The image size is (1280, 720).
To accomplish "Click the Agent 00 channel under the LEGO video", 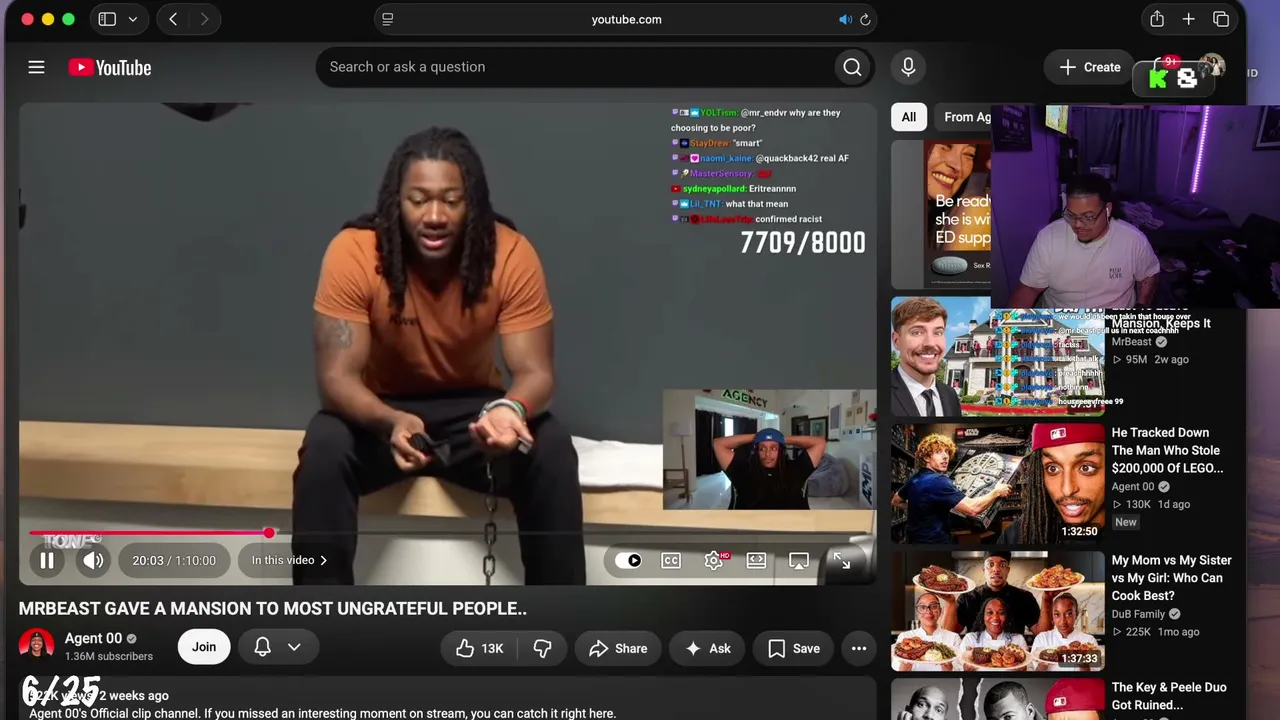I will (x=1133, y=487).
